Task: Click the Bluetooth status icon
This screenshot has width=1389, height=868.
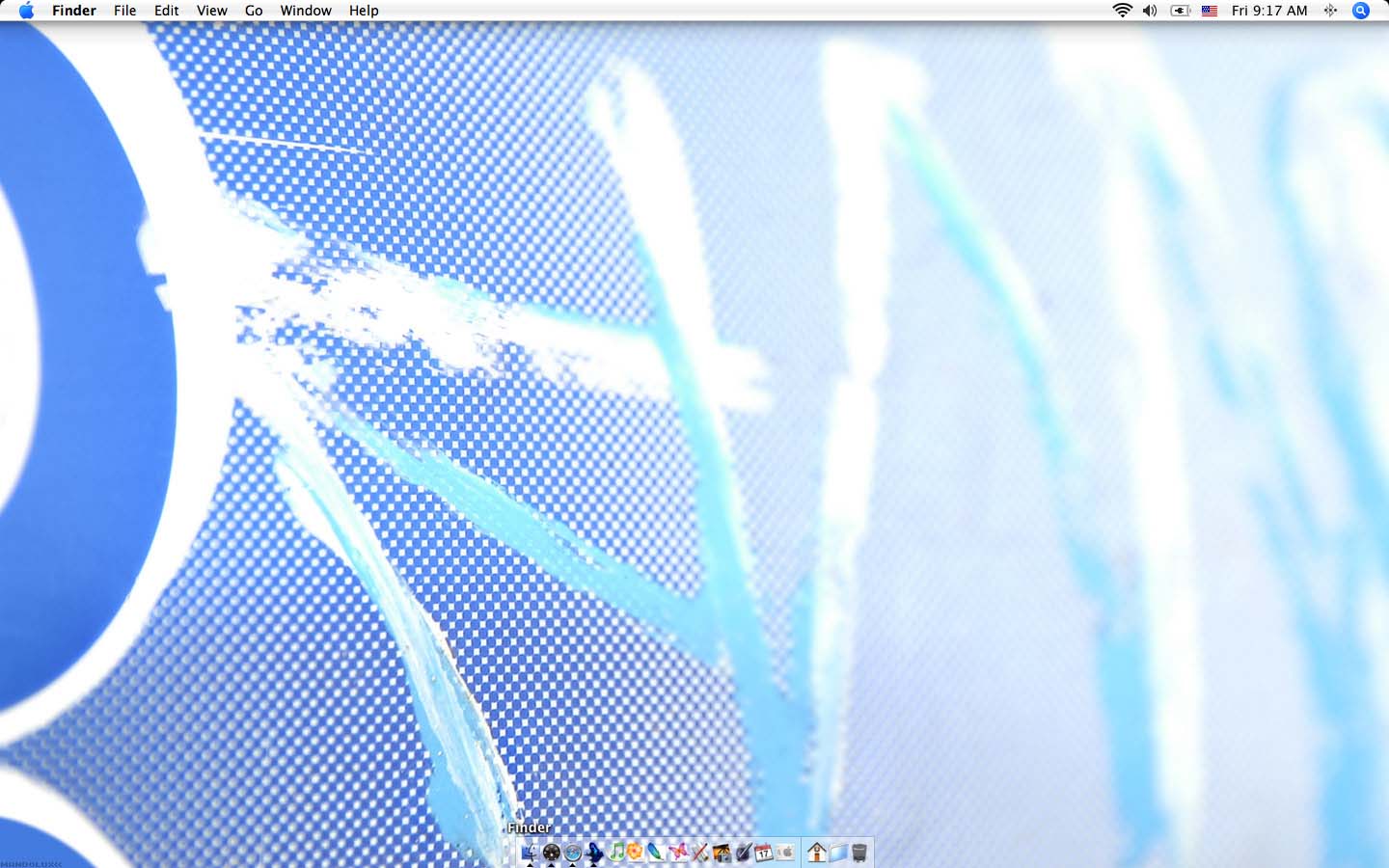Action: click(x=1330, y=11)
